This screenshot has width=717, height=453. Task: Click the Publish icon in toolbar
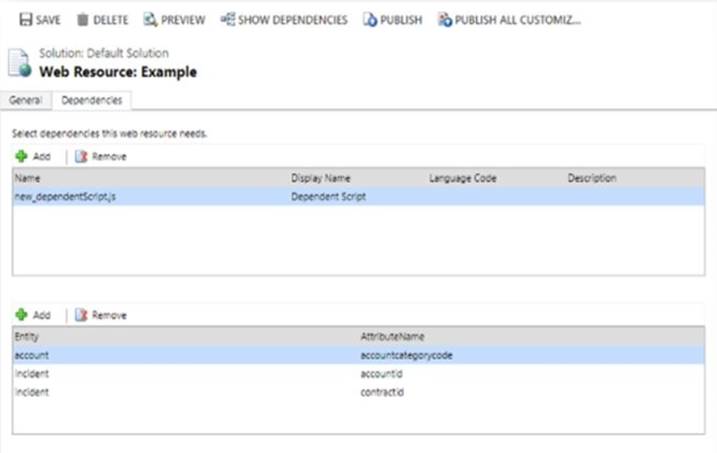370,20
